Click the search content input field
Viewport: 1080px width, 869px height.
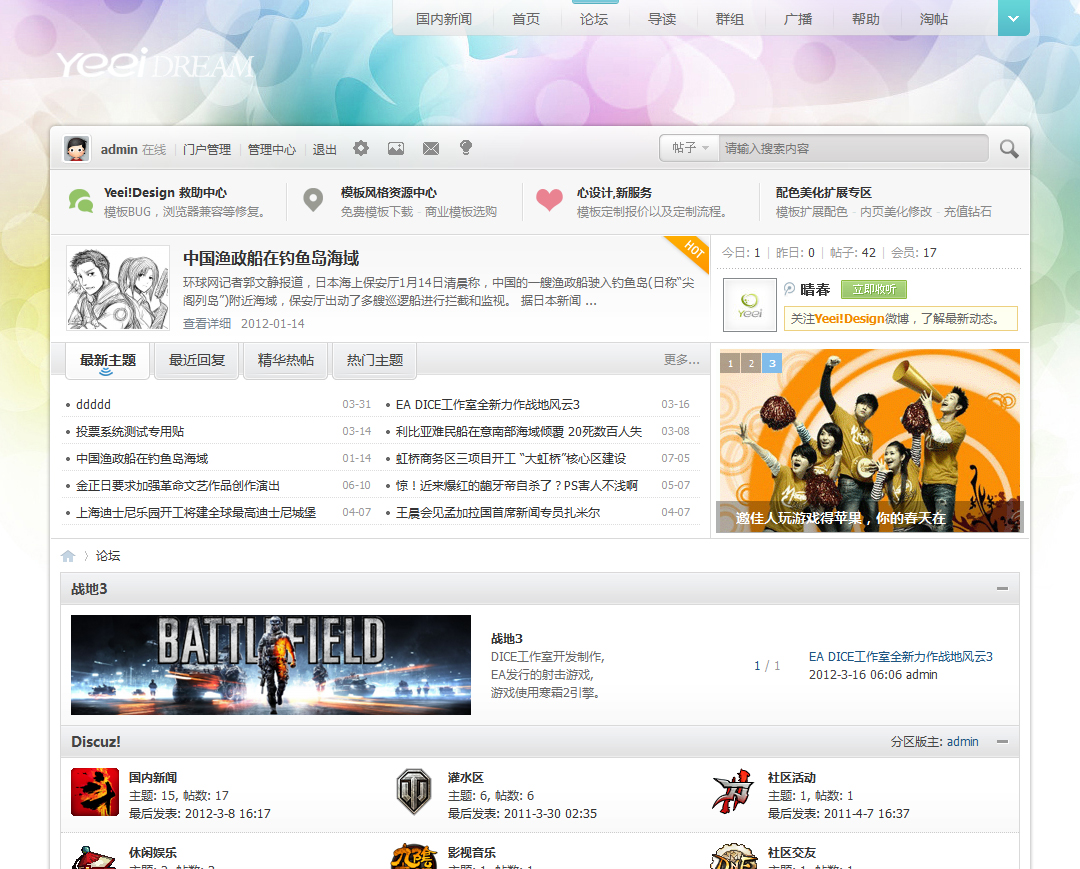pyautogui.click(x=853, y=148)
